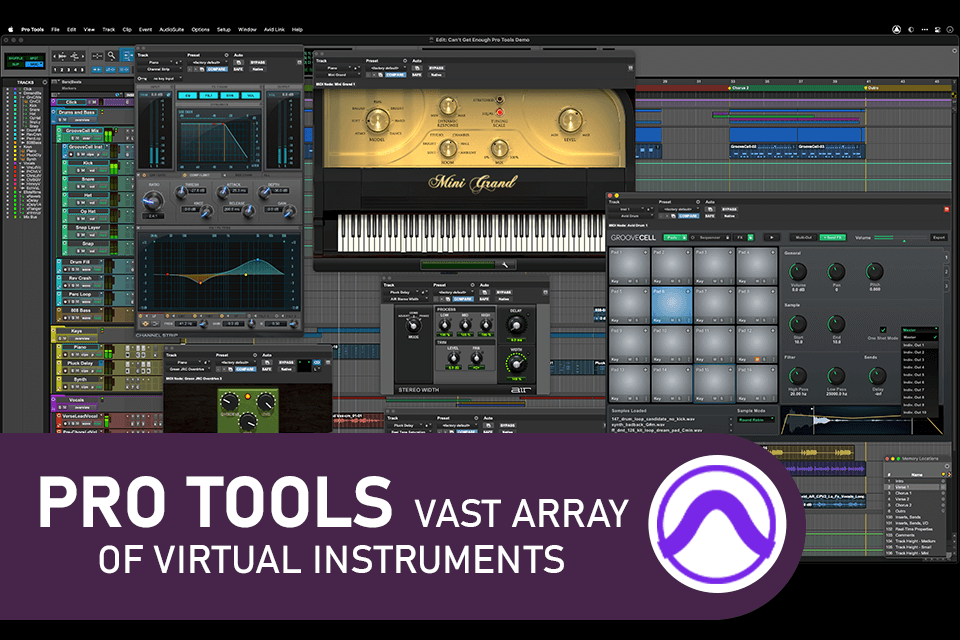Click BYPASS in Channel Strip plugin header
This screenshot has width=960, height=640.
(258, 62)
